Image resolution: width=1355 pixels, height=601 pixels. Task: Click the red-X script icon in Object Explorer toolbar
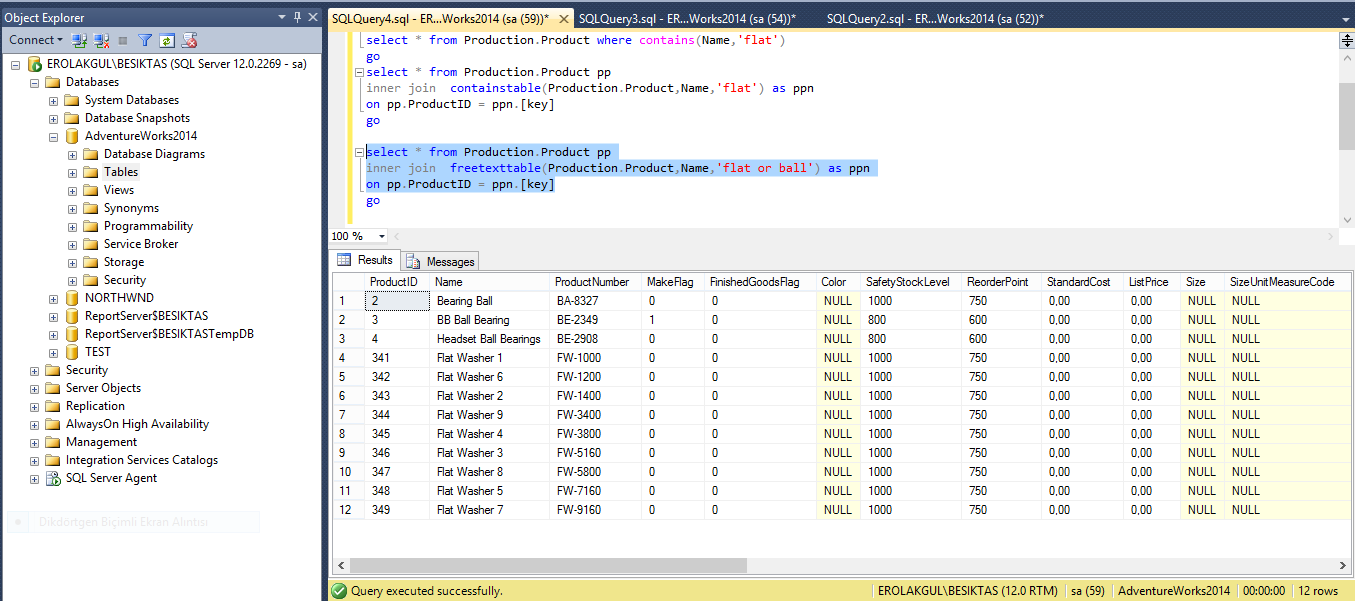[189, 40]
